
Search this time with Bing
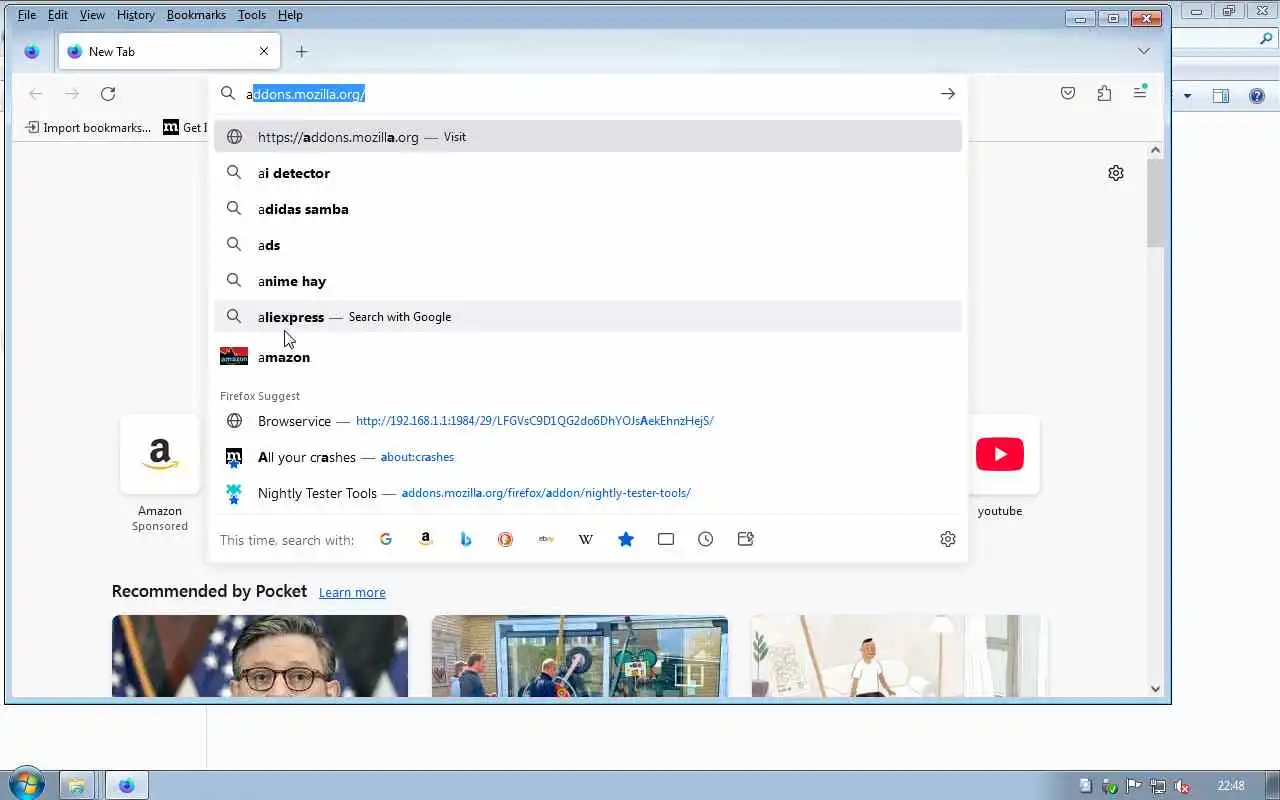click(466, 539)
